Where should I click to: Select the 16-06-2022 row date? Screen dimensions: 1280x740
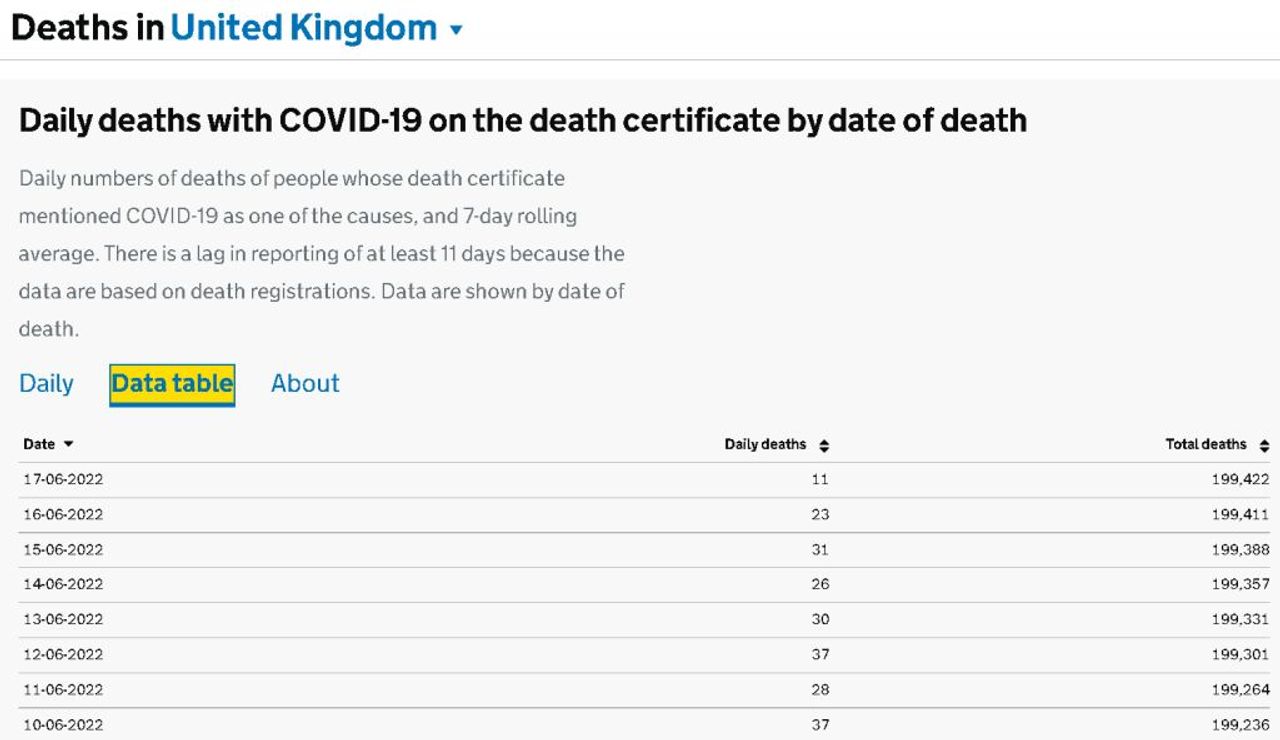click(63, 515)
